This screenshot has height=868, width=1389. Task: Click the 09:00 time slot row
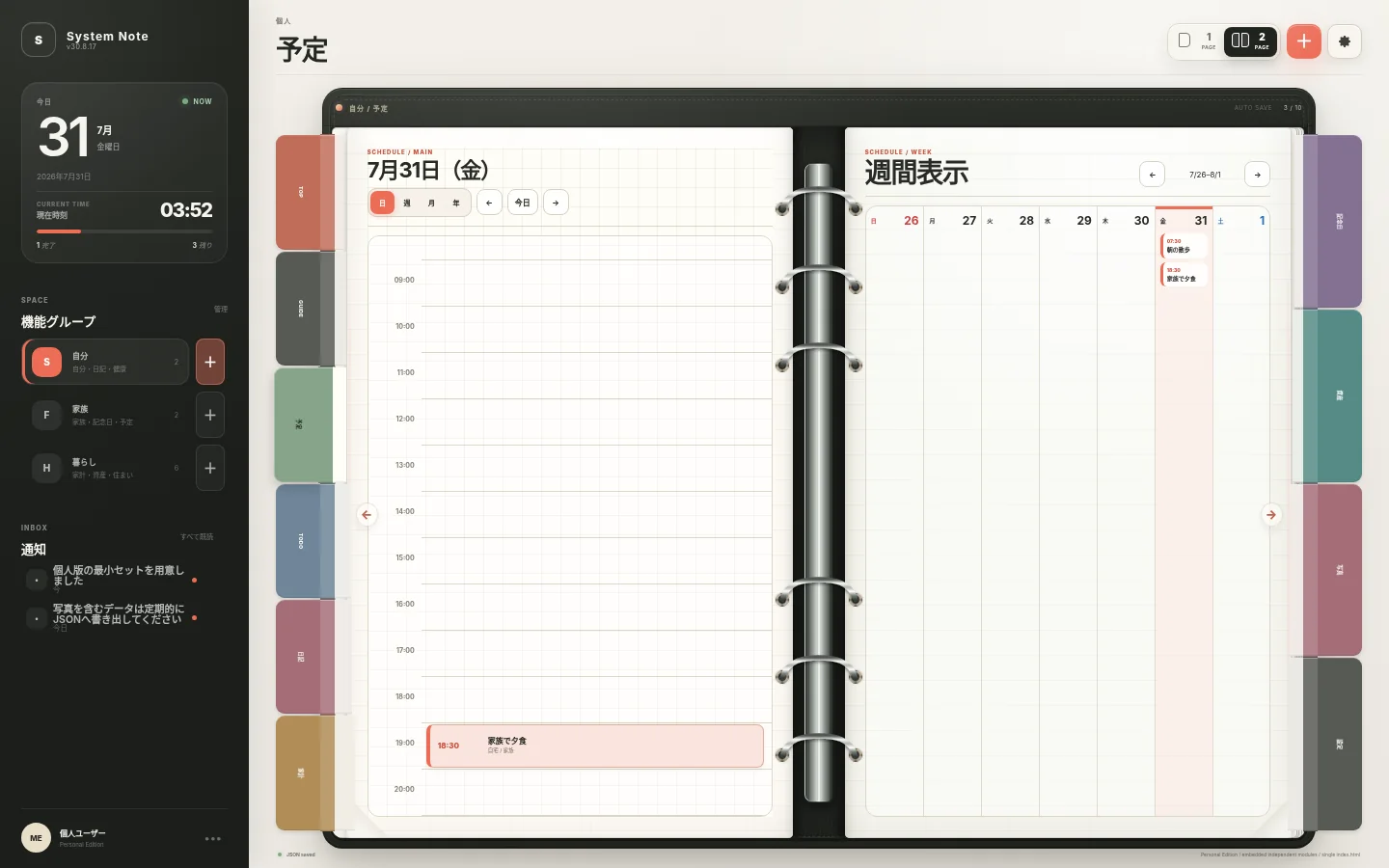click(x=596, y=283)
